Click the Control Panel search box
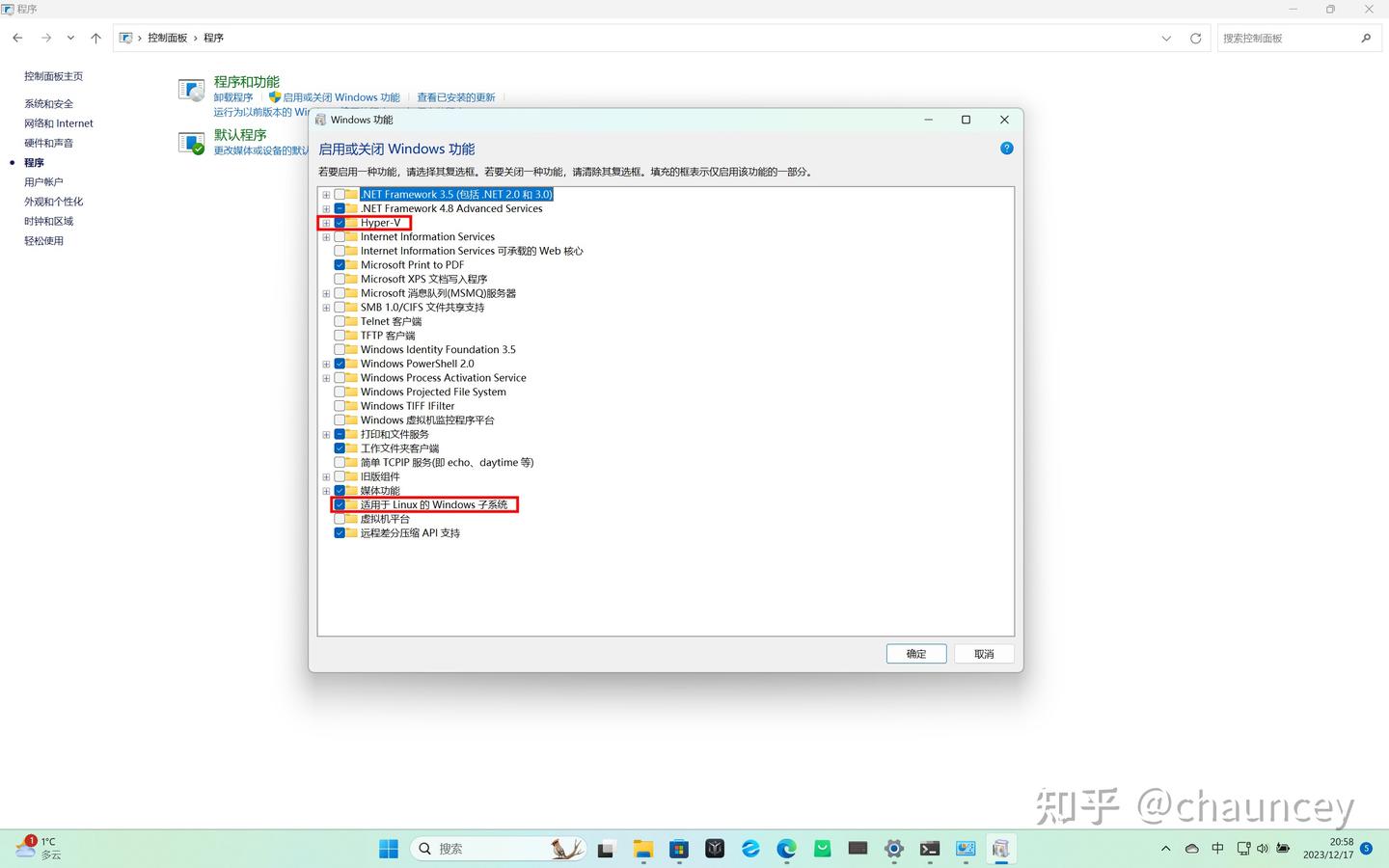 click(x=1293, y=38)
